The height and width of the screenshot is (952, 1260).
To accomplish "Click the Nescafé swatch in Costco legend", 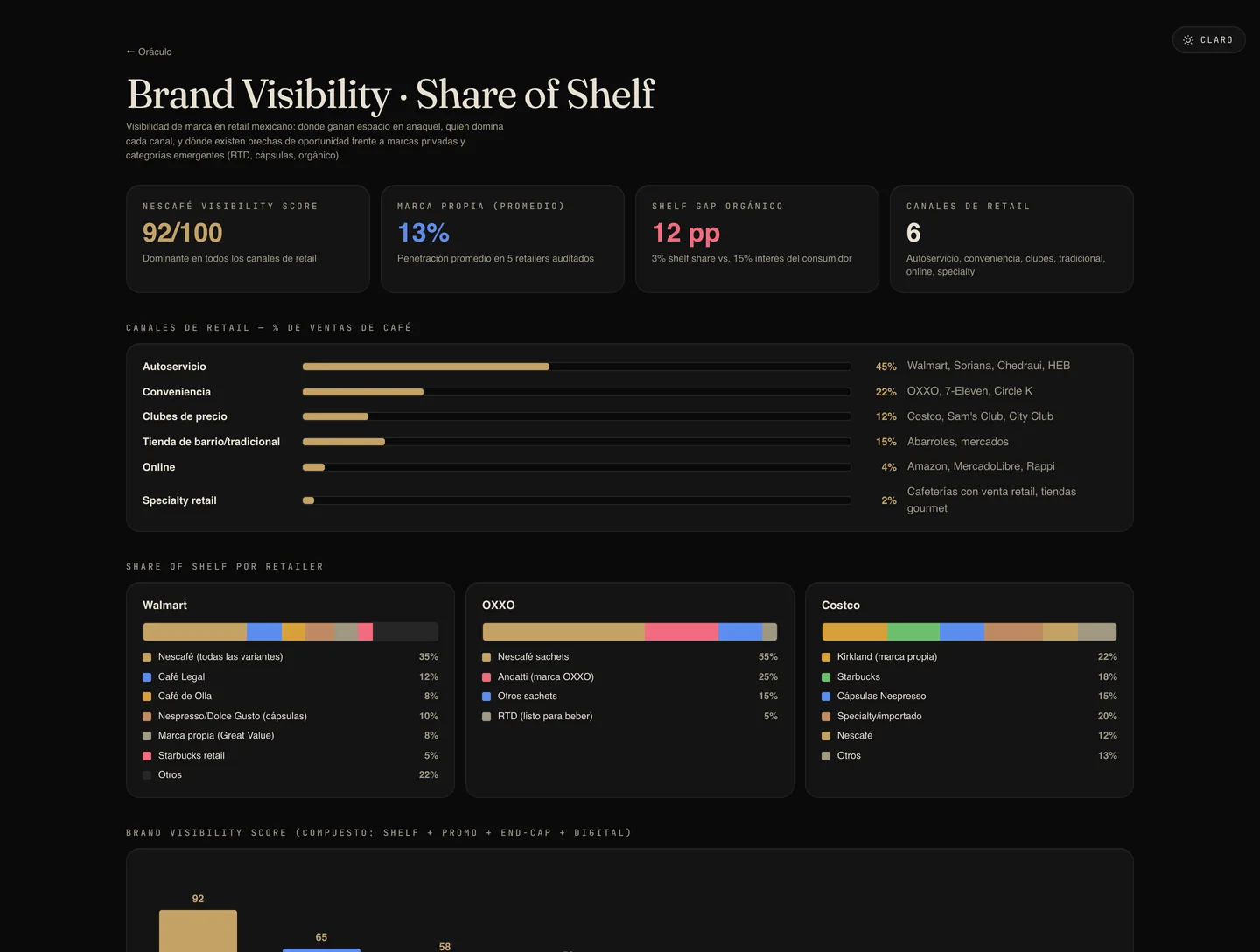I will (826, 736).
